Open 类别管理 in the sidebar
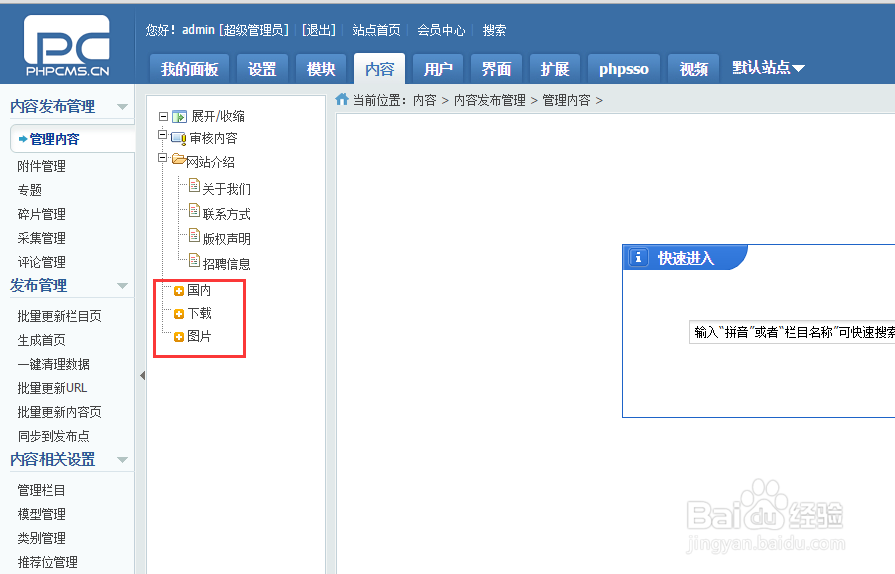 [x=42, y=538]
